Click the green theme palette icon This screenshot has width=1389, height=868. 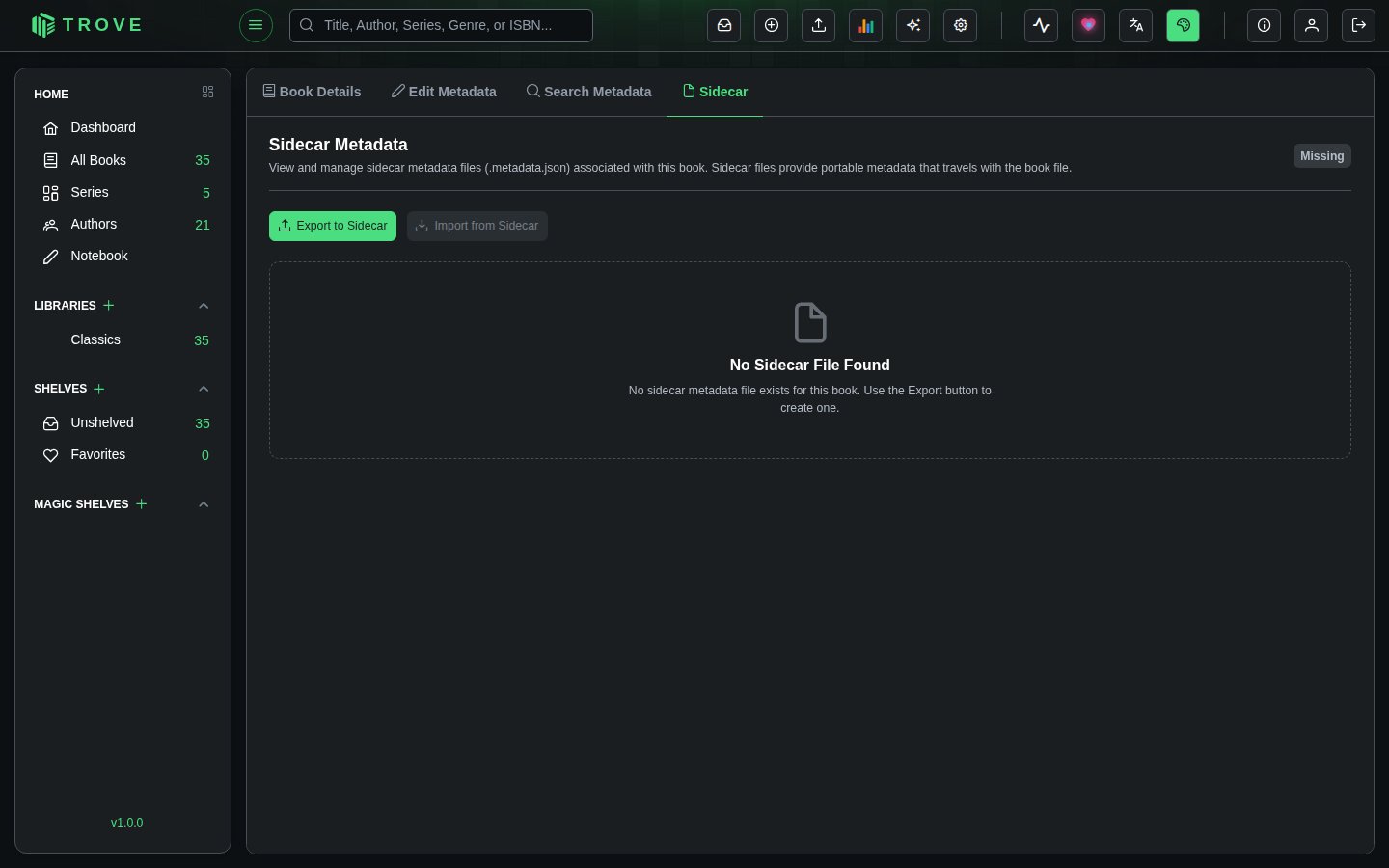pos(1184,25)
